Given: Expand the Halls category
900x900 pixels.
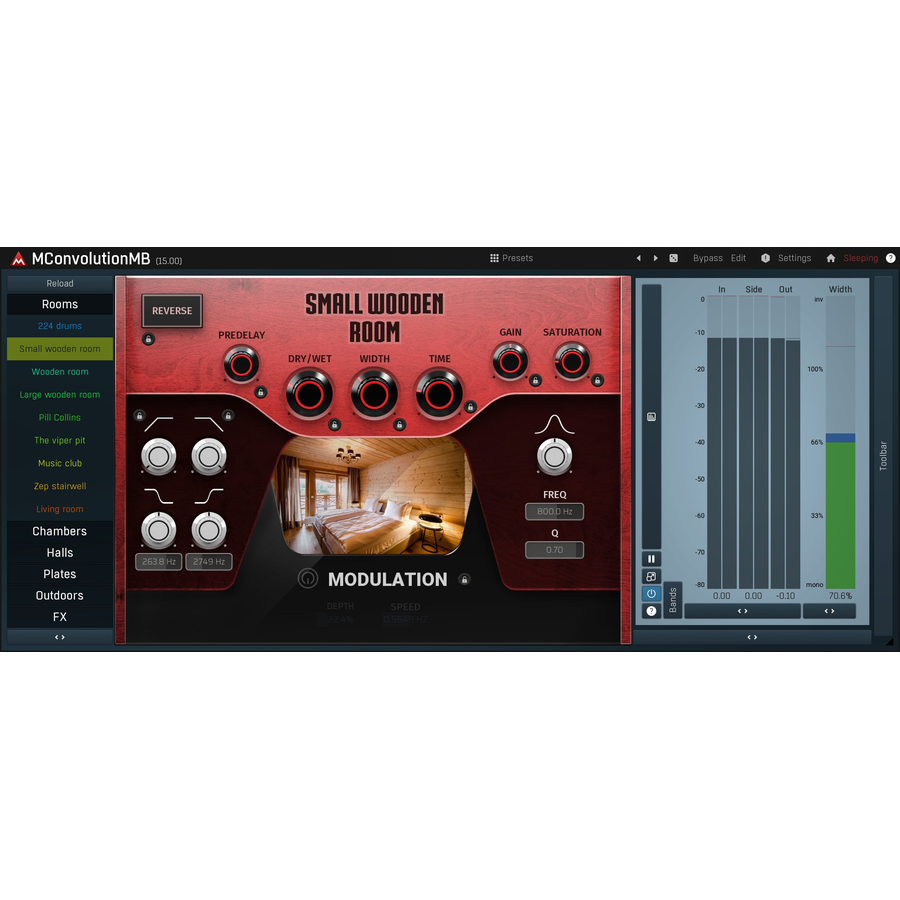Looking at the screenshot, I should click(x=60, y=553).
